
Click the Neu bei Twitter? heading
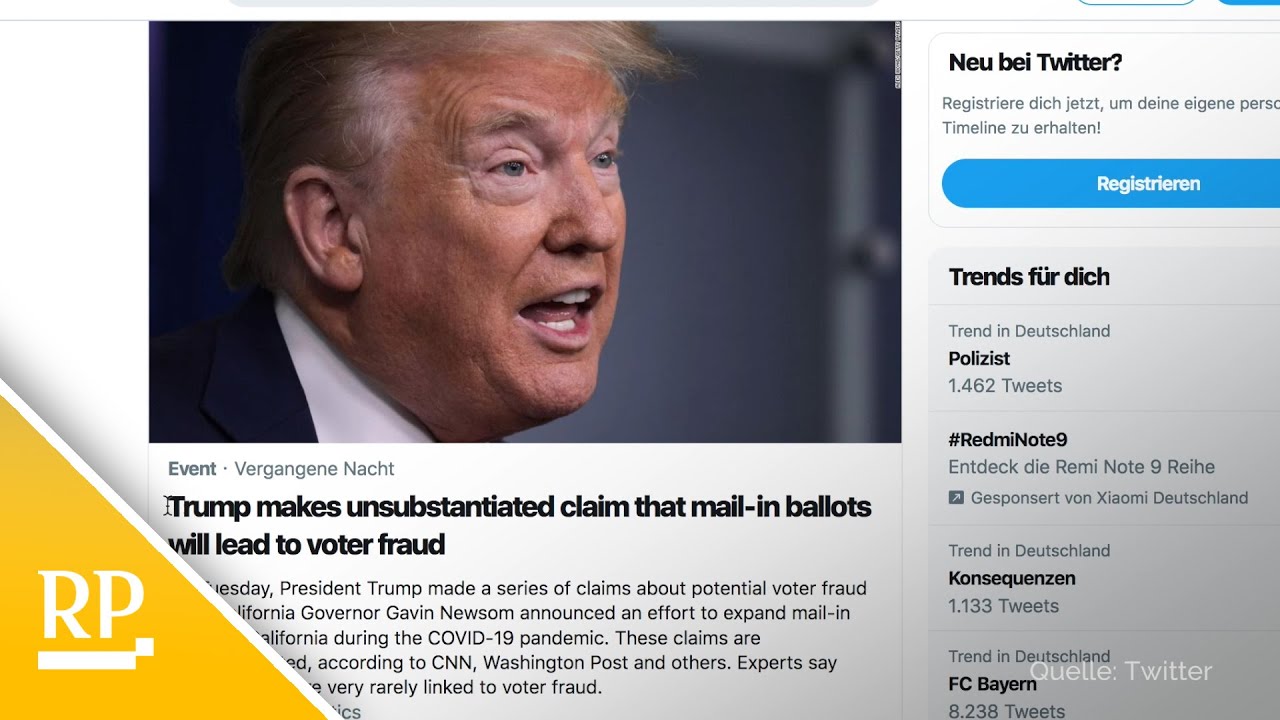(1035, 62)
